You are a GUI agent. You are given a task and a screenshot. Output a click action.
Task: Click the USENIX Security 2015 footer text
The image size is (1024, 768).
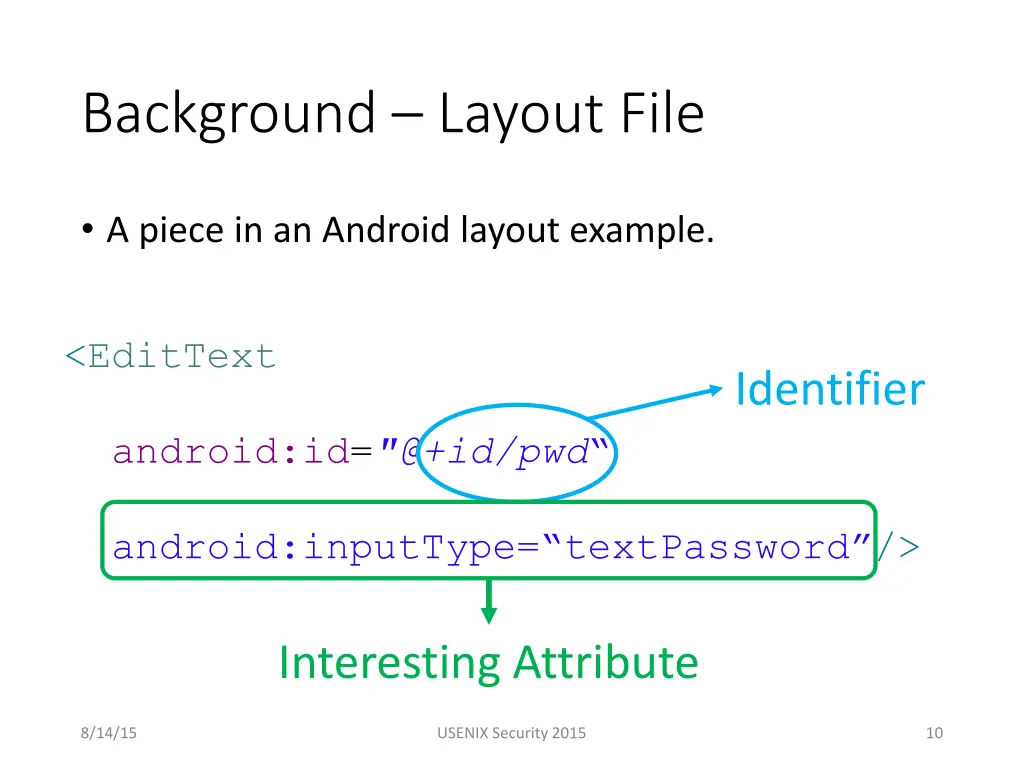(x=511, y=732)
